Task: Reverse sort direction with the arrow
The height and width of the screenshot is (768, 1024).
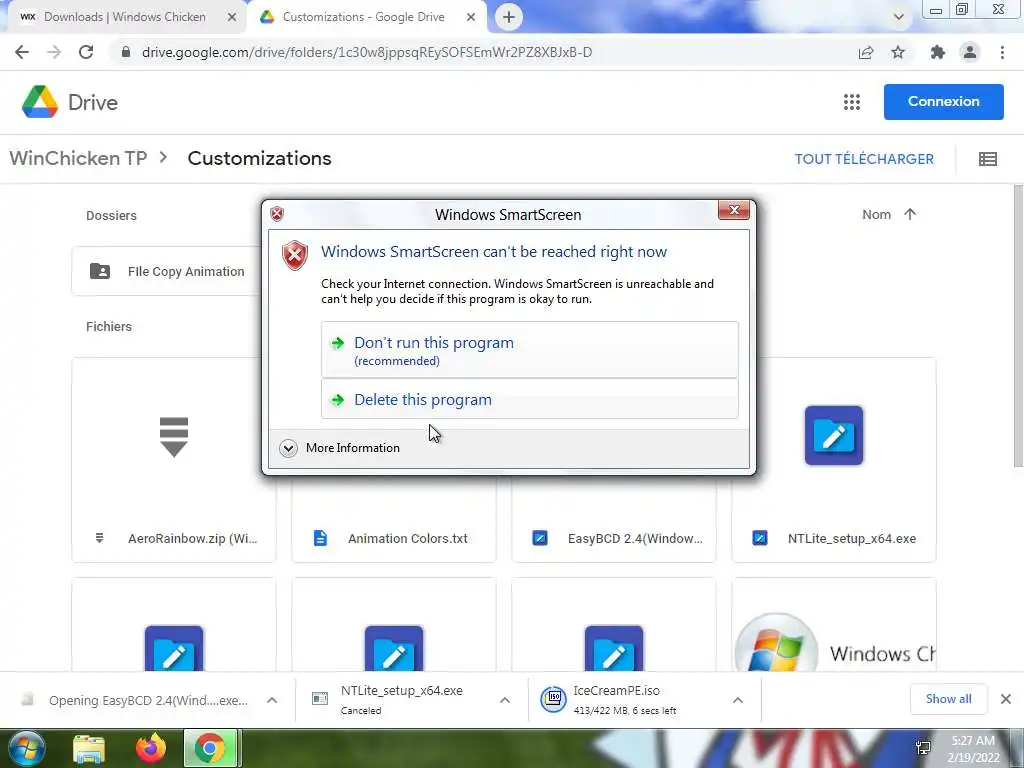Action: pos(910,214)
